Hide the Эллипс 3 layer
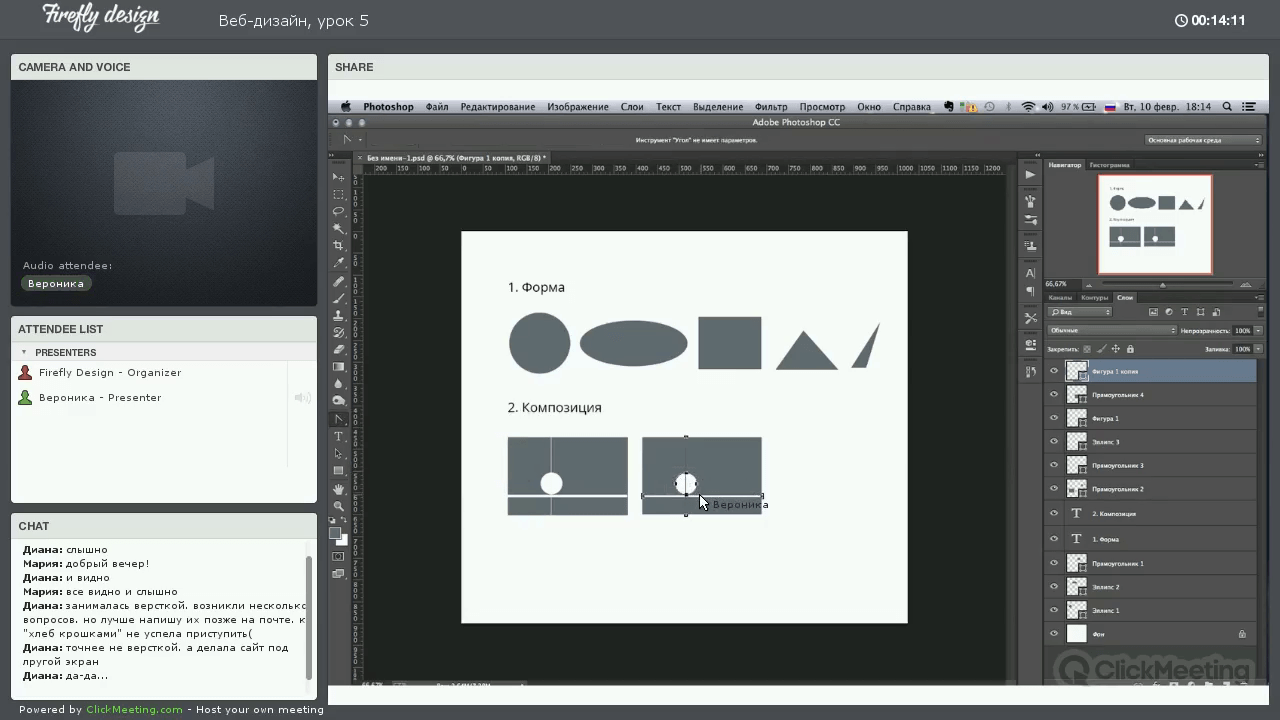This screenshot has height=720, width=1280. point(1053,442)
